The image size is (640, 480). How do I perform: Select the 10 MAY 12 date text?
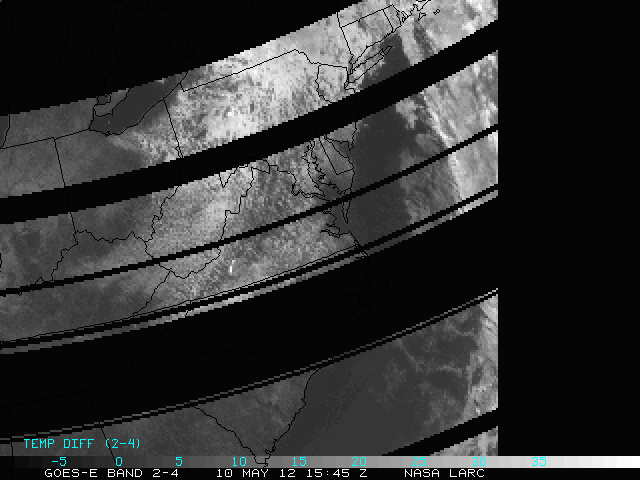pyautogui.click(x=256, y=473)
